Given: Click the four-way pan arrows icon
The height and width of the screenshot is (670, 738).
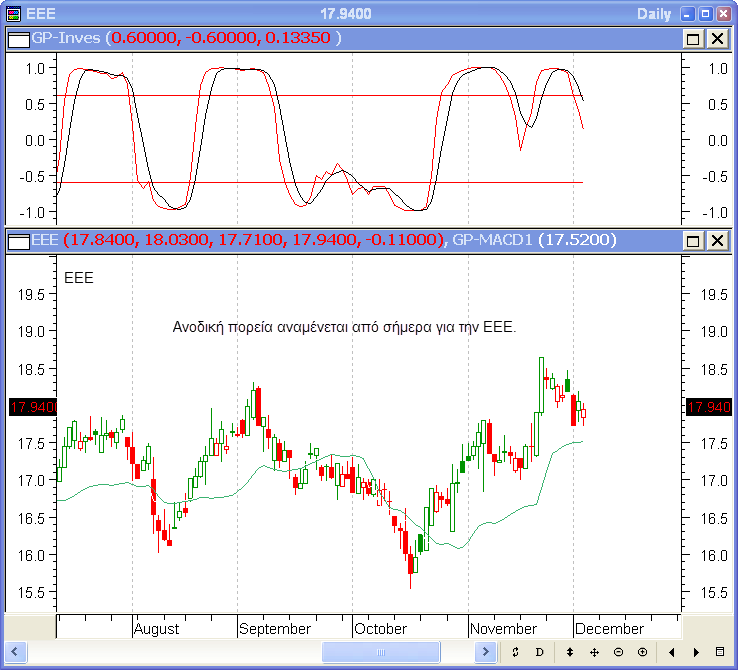Looking at the screenshot, I should click(x=594, y=652).
